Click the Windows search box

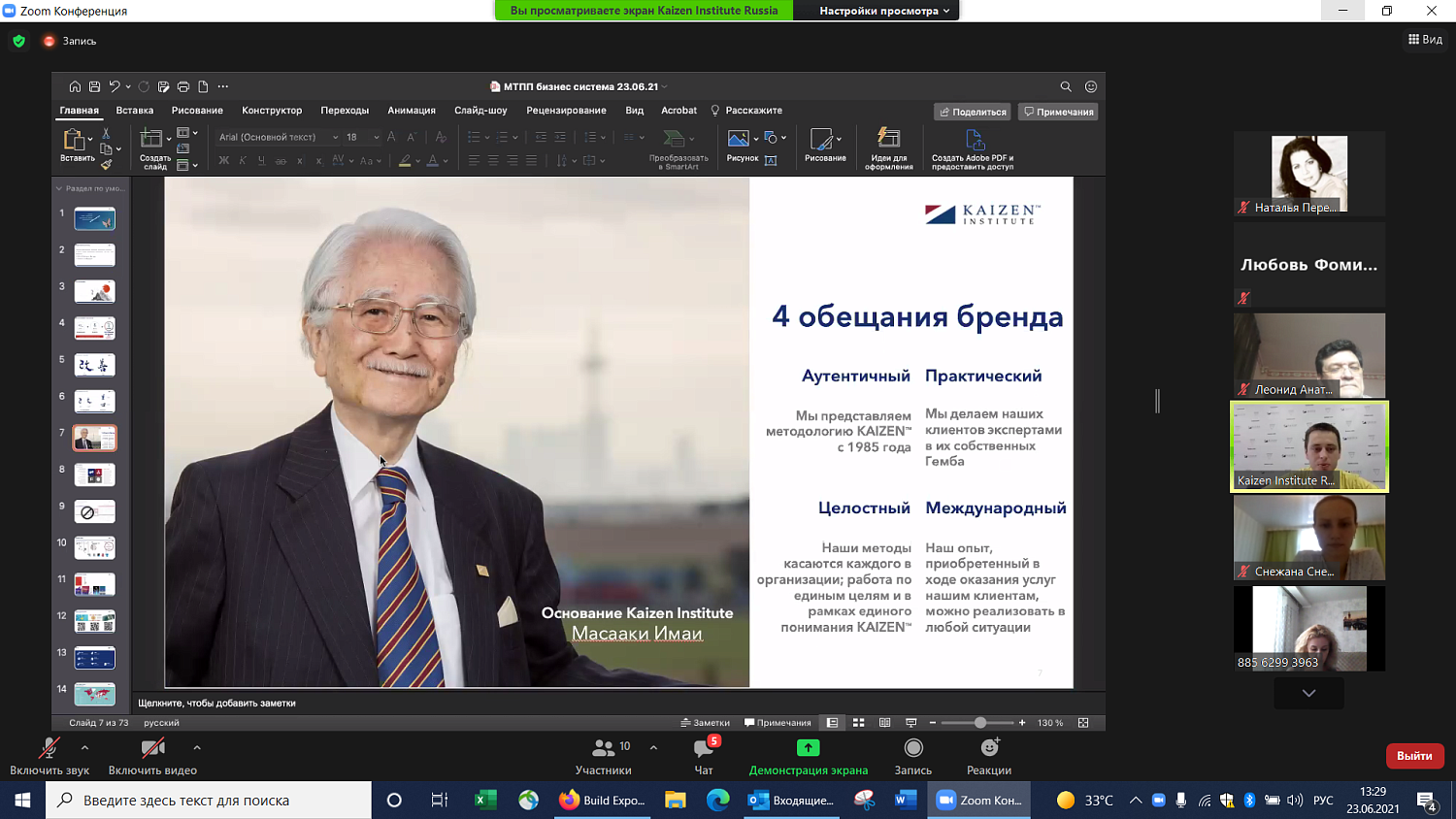209,801
